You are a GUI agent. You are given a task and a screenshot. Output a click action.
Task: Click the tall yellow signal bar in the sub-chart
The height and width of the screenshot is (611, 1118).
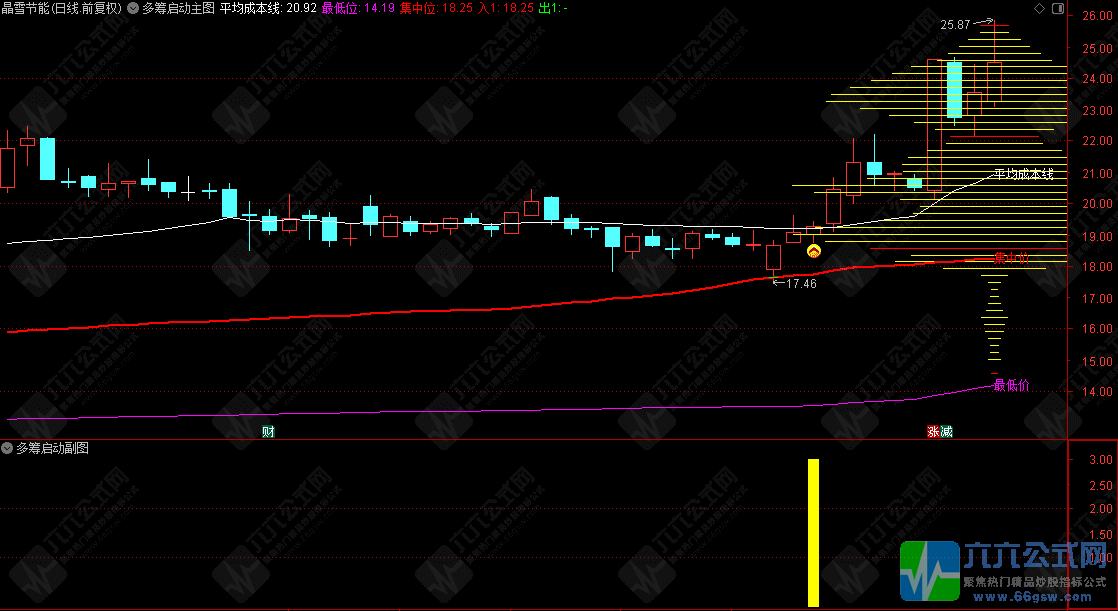(814, 533)
